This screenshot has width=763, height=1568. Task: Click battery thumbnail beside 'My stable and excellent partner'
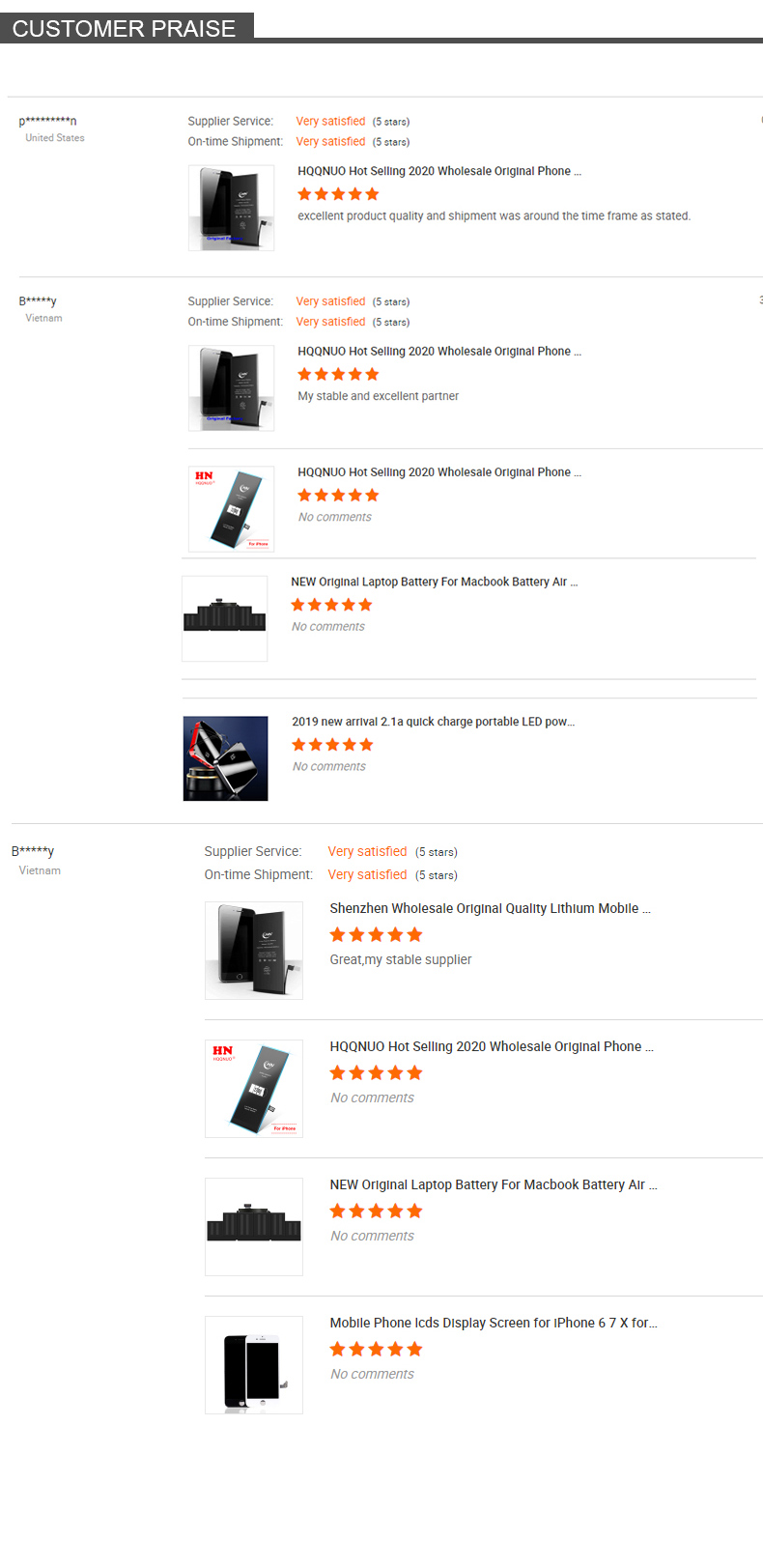click(231, 387)
